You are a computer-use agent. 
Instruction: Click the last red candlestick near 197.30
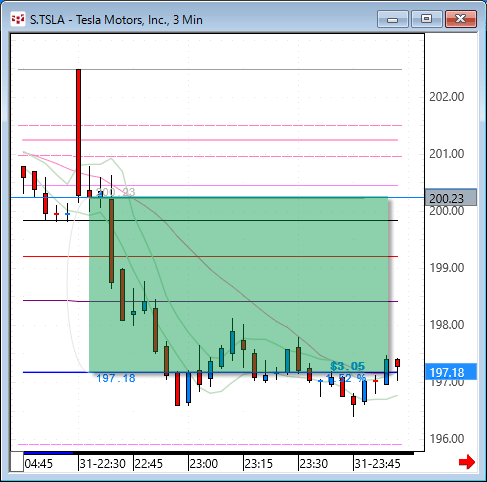[397, 363]
